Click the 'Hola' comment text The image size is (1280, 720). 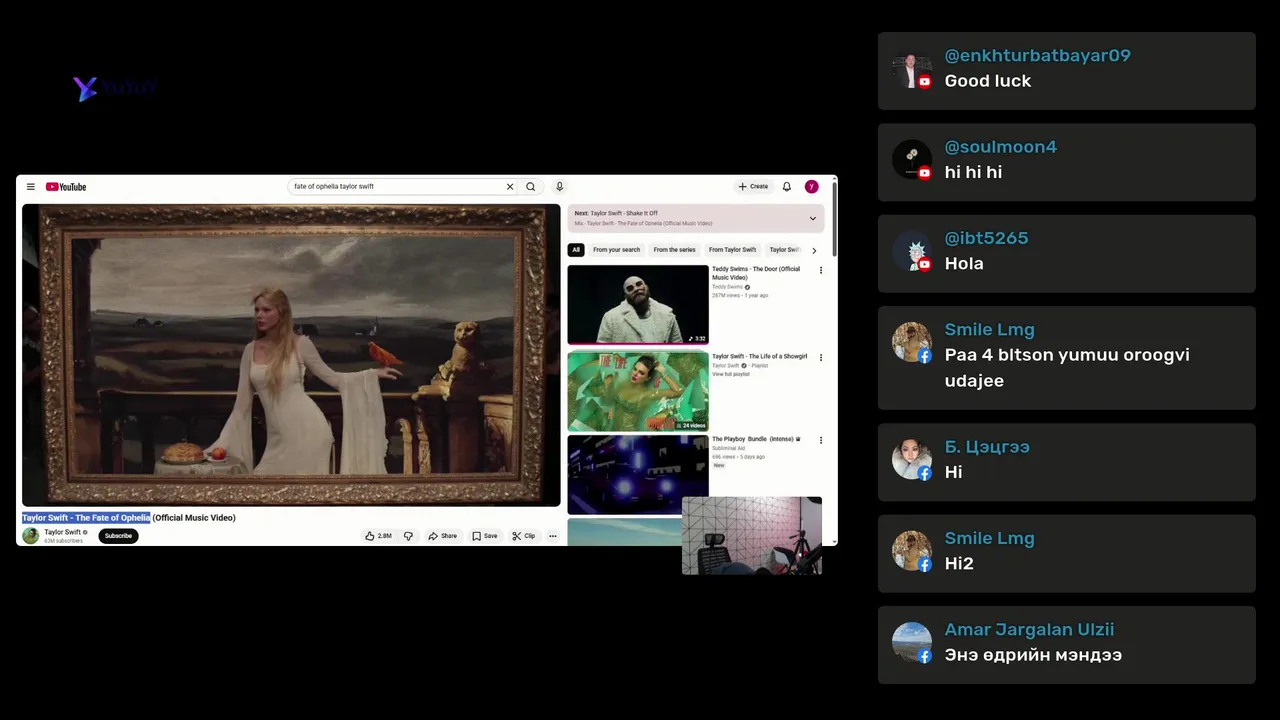(964, 264)
